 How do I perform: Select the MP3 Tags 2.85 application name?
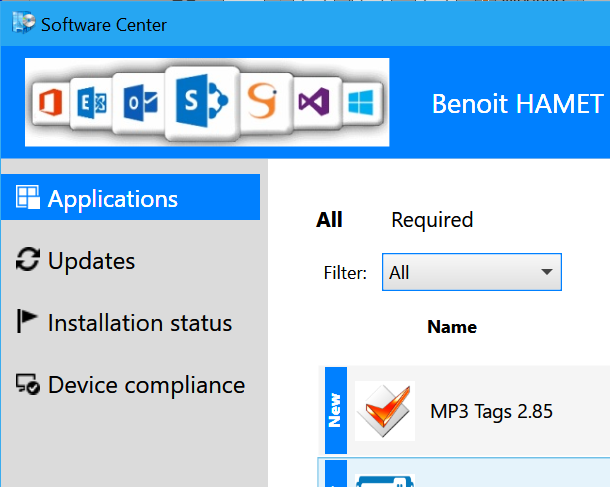tap(491, 411)
